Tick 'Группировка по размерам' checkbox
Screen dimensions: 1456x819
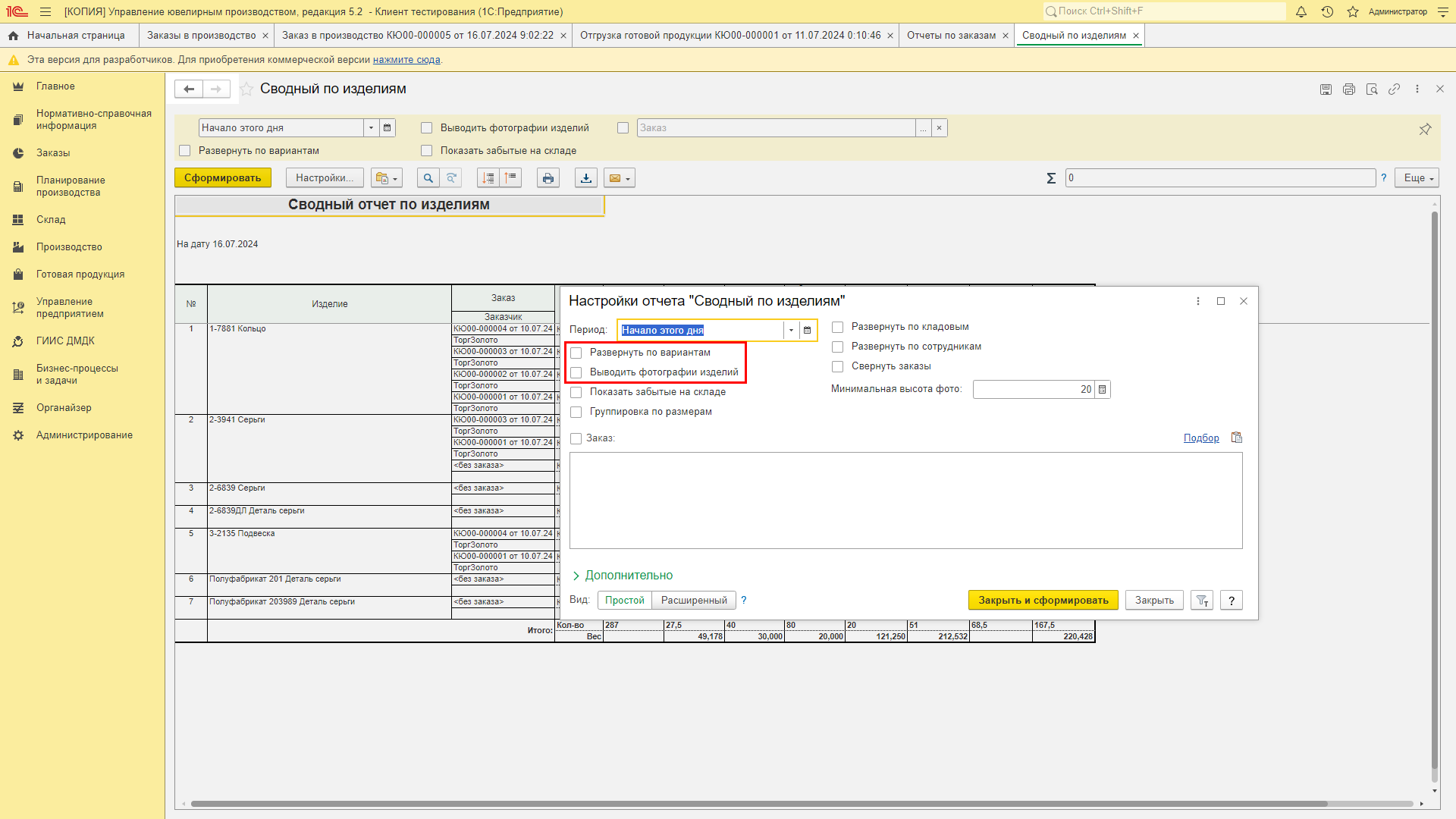pos(576,412)
